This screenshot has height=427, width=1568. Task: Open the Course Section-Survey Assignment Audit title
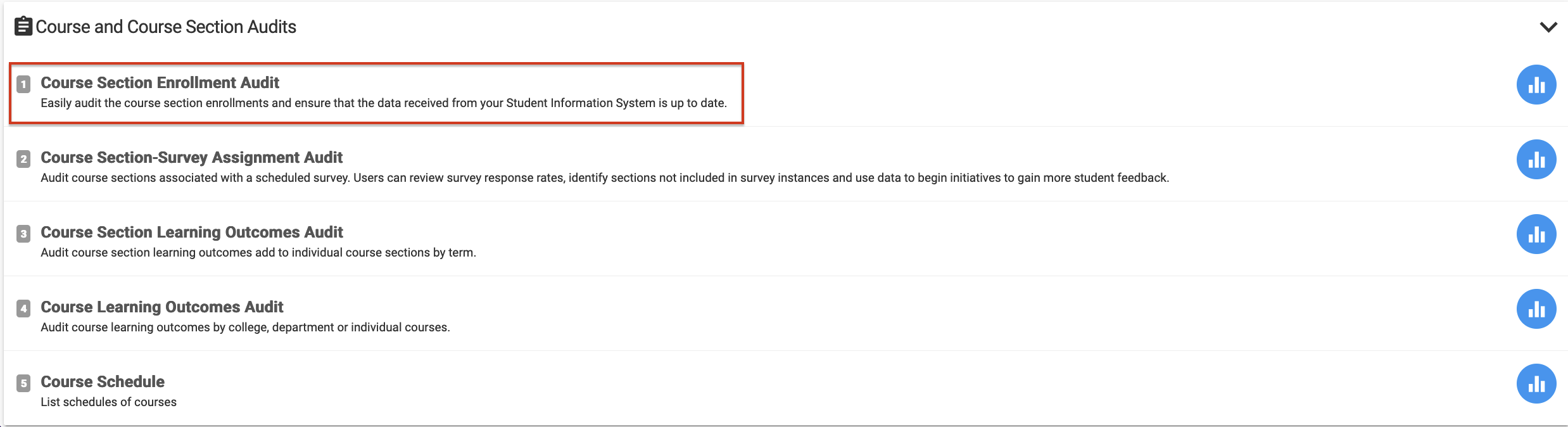click(x=191, y=157)
